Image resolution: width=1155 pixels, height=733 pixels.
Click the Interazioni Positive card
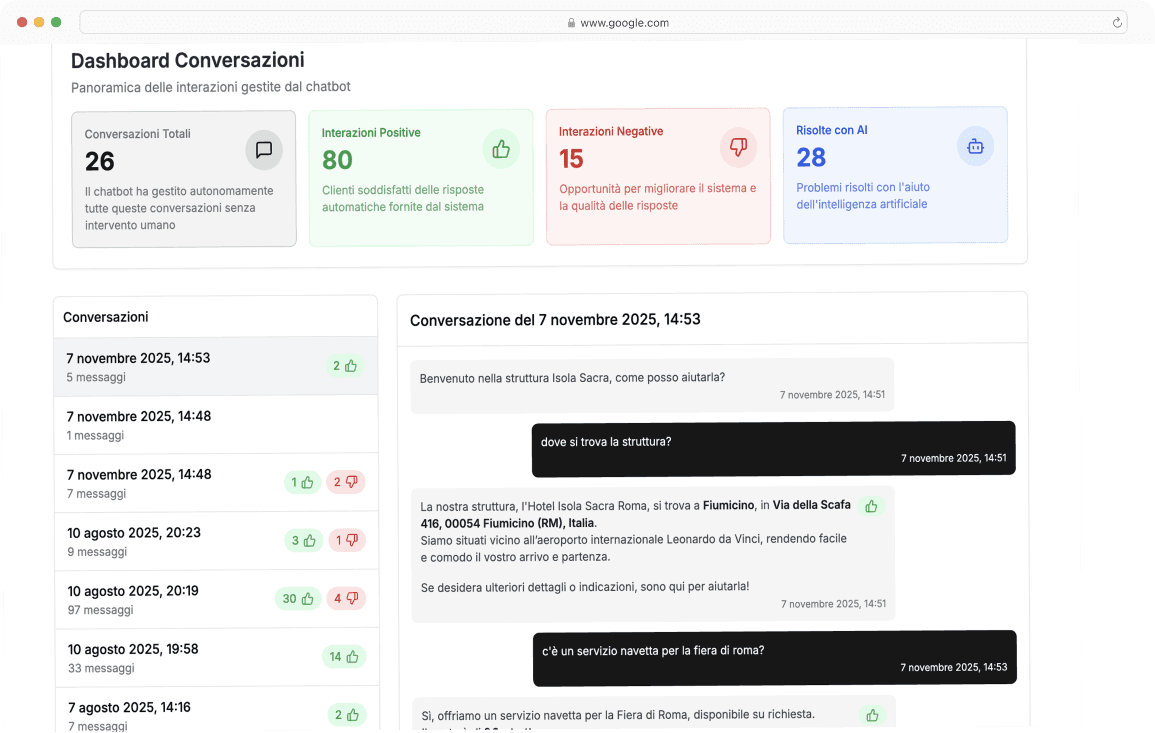[x=421, y=178]
